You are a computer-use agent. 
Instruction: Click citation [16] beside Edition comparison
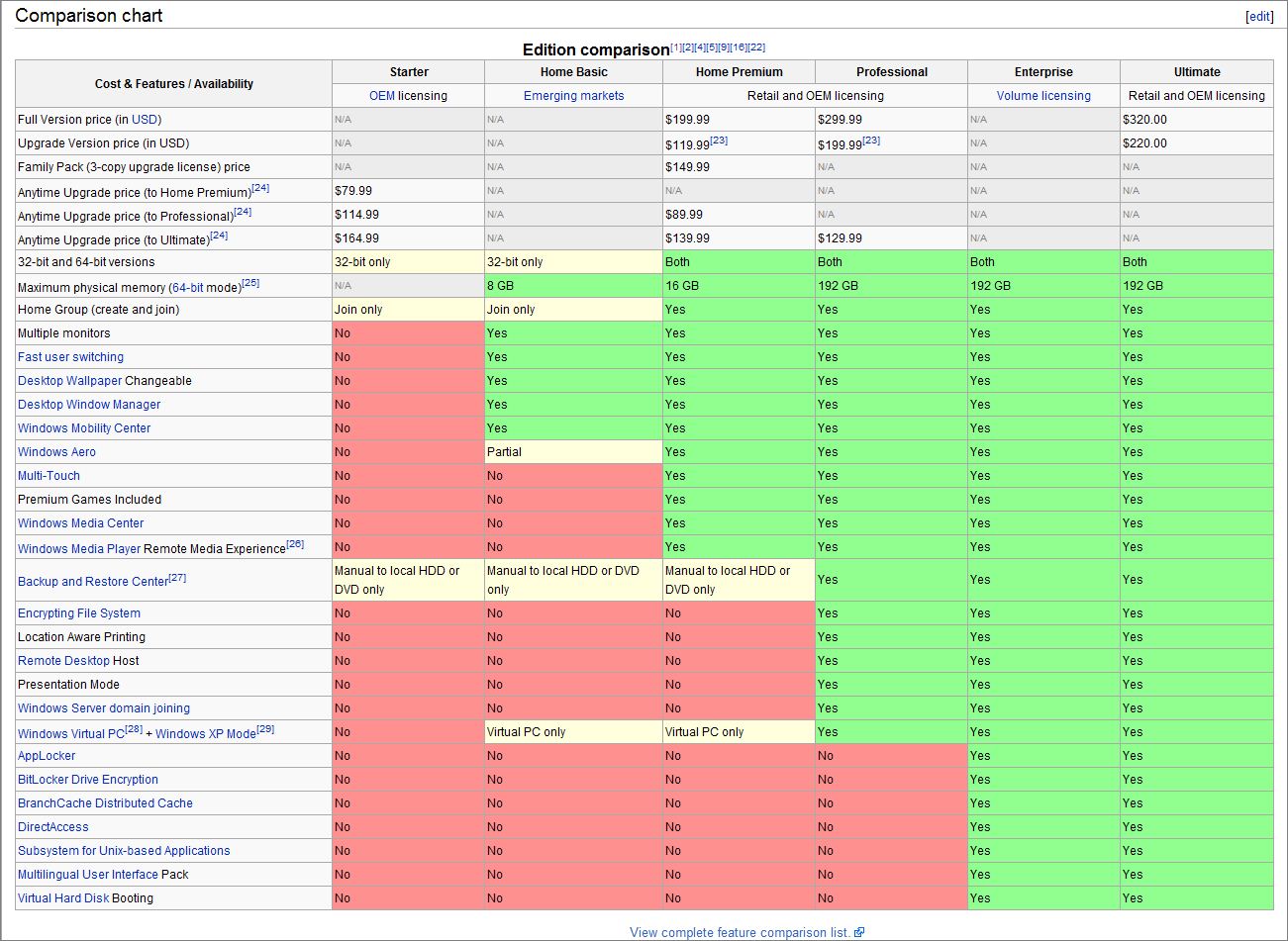point(739,47)
